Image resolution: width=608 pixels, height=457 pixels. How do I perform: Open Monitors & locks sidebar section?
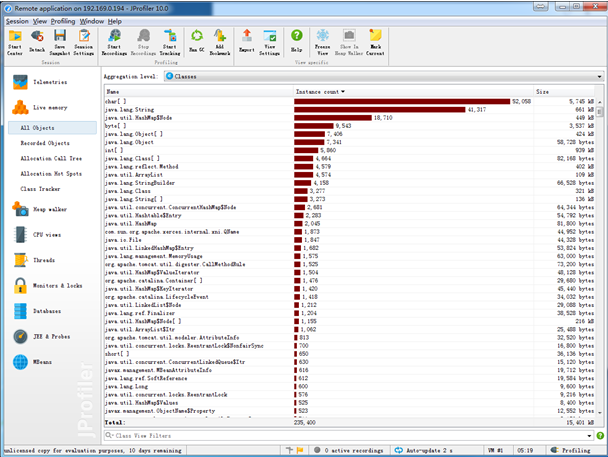[x=48, y=286]
